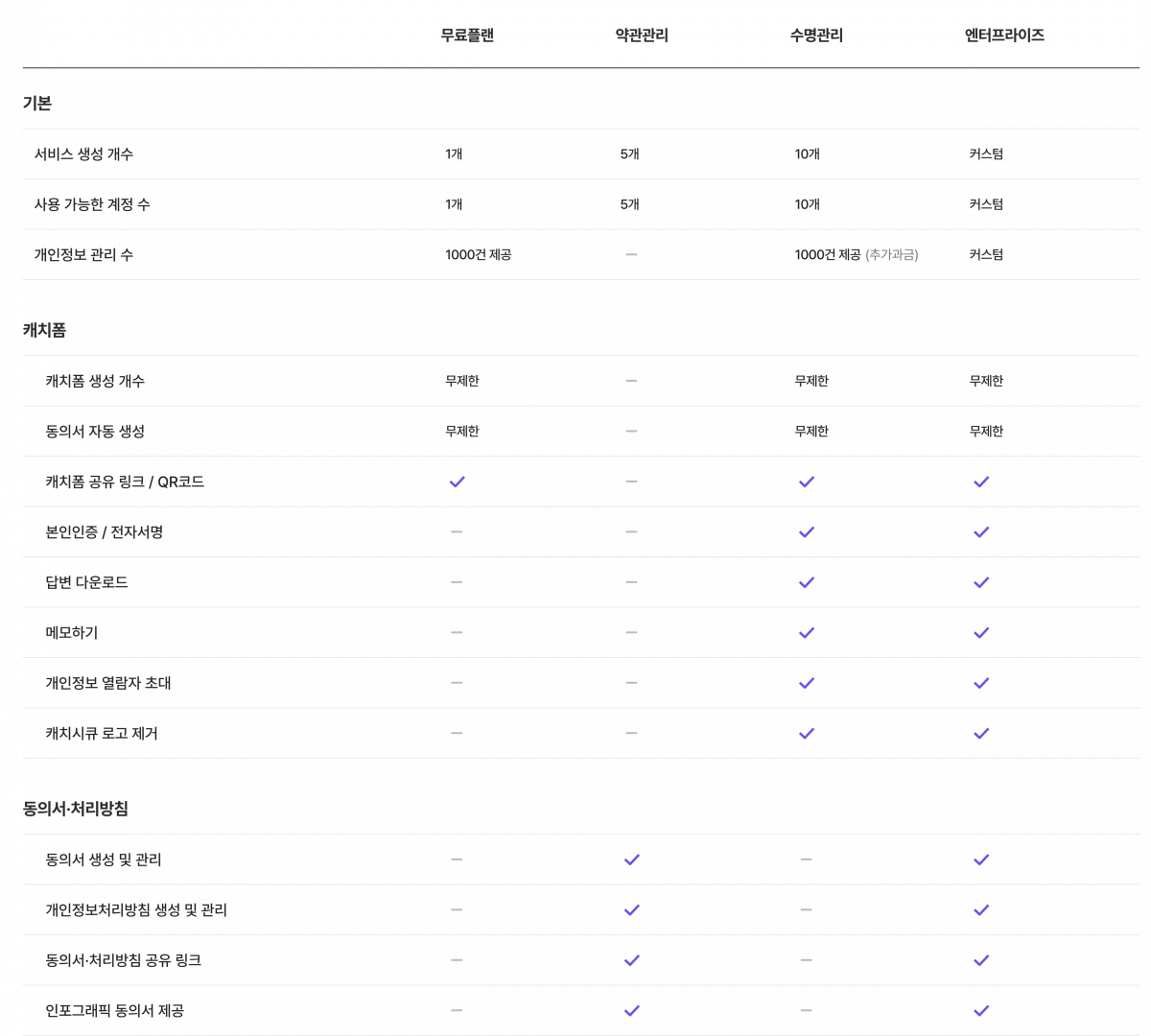Click the 캐치폼 section heading
The height and width of the screenshot is (1036, 1151).
tap(45, 330)
